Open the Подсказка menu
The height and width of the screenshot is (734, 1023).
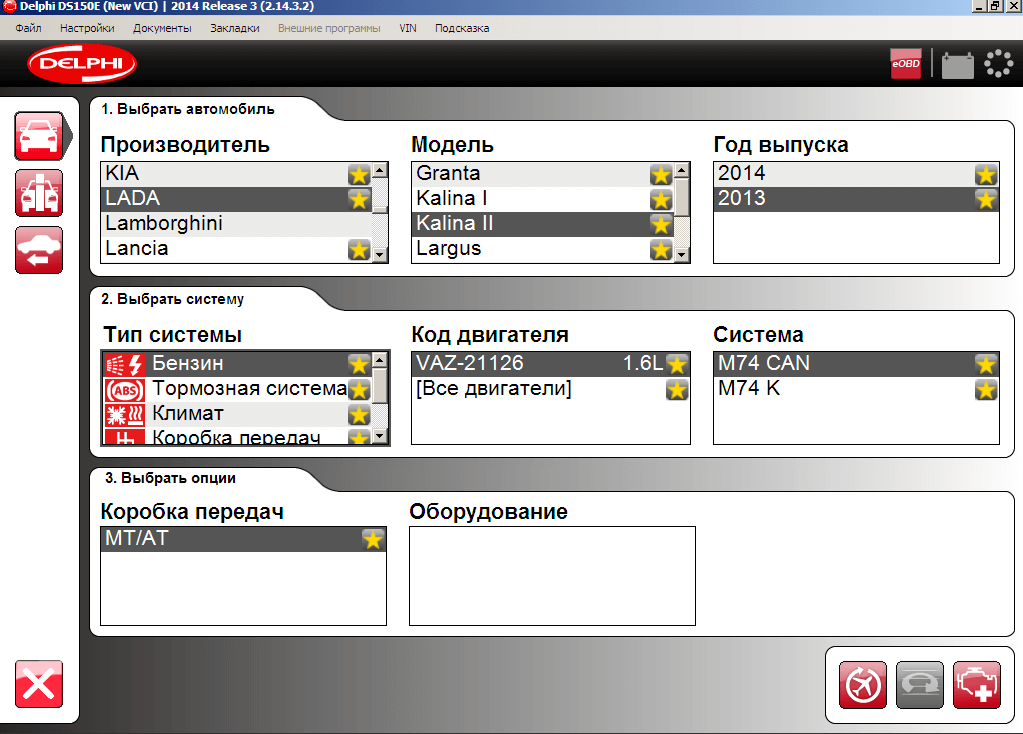coord(462,28)
